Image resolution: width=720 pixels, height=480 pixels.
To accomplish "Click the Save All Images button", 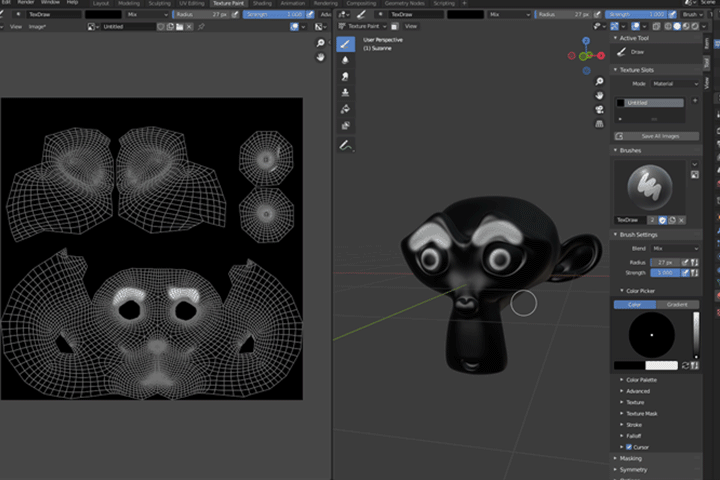I will (x=657, y=136).
